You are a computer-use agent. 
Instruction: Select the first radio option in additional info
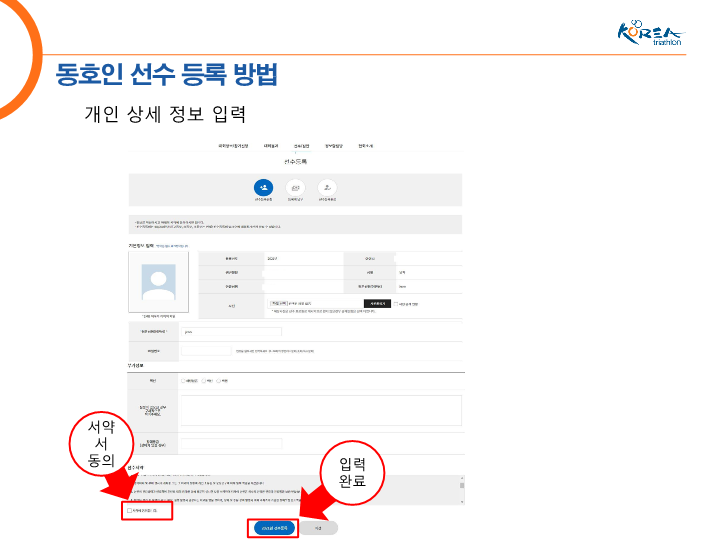point(183,381)
